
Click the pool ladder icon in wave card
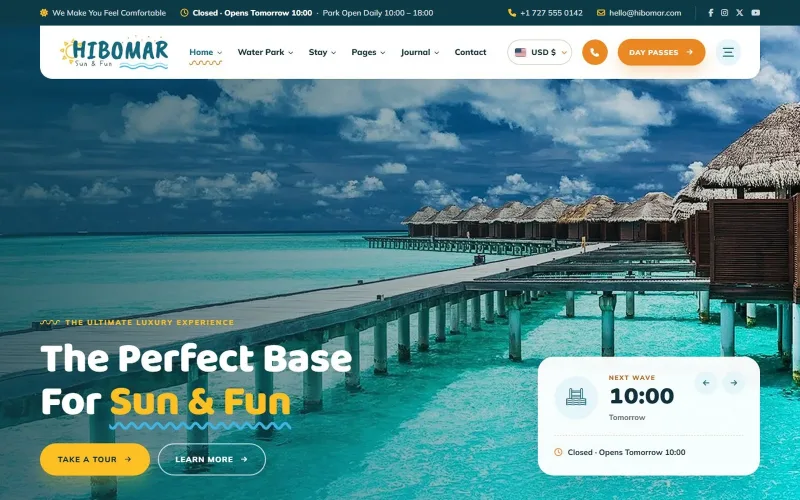(x=576, y=397)
